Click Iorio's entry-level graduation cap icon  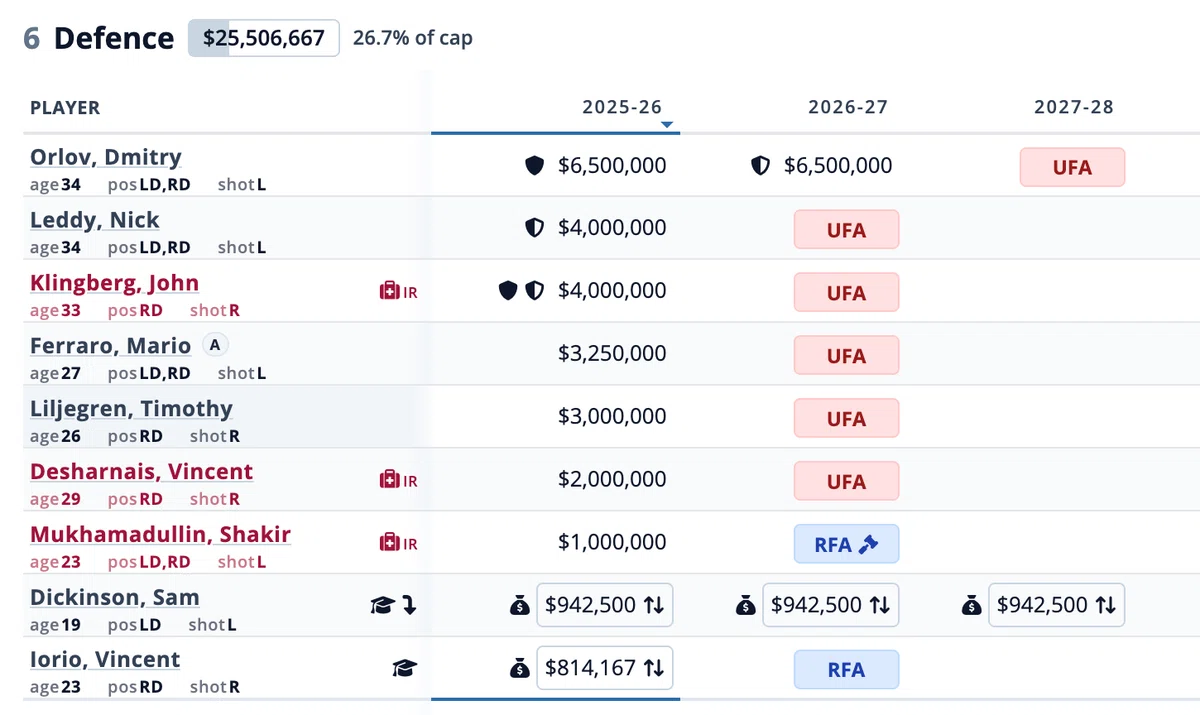405,668
